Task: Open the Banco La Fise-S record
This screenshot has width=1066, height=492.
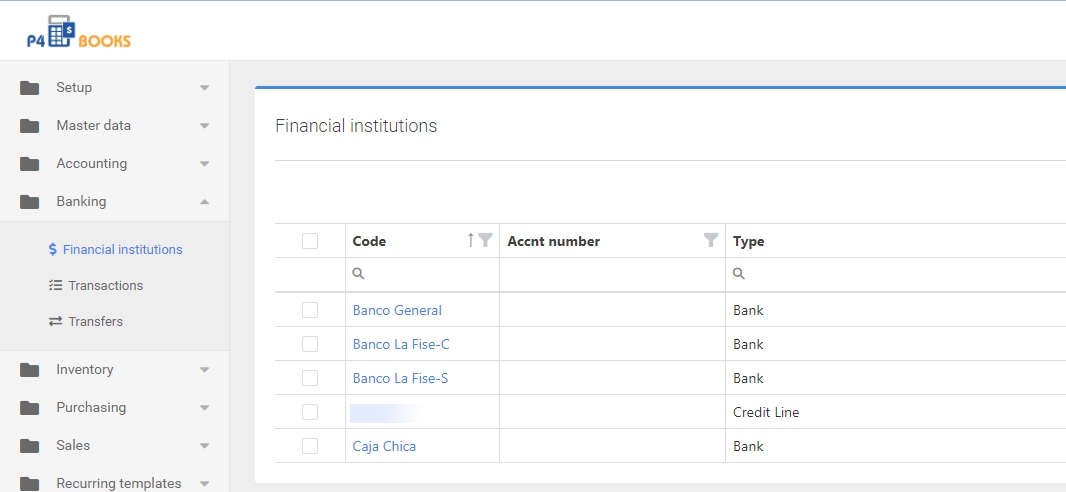Action: (x=400, y=378)
